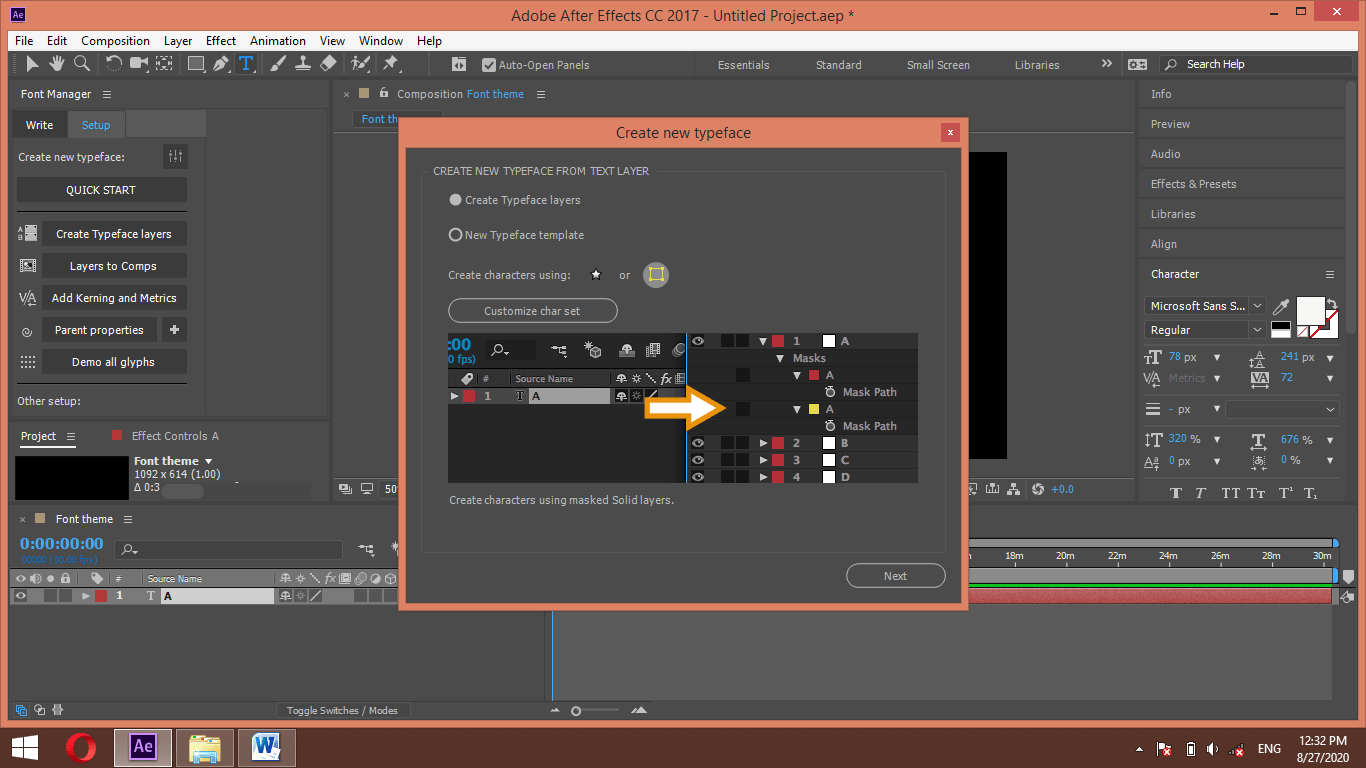Open the font family dropdown showing Microsoft Sans
This screenshot has height=768, width=1366.
coord(1205,307)
